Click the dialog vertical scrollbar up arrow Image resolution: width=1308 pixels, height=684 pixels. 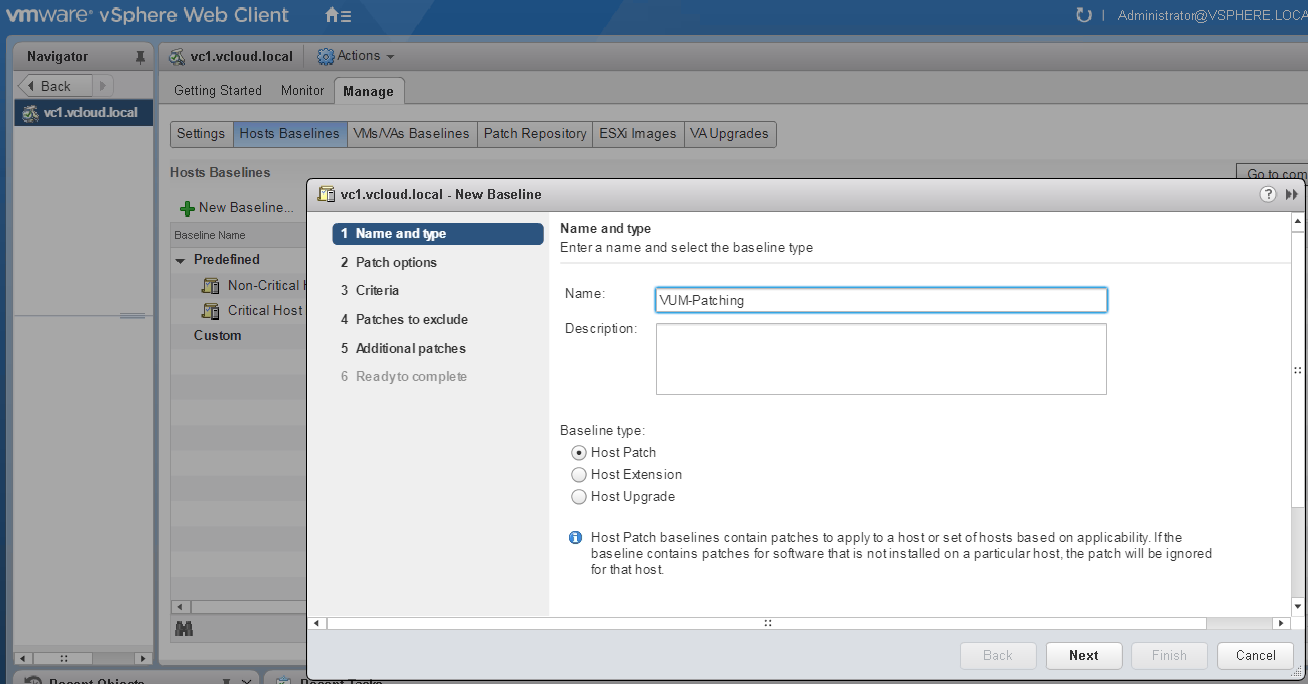tap(1299, 221)
